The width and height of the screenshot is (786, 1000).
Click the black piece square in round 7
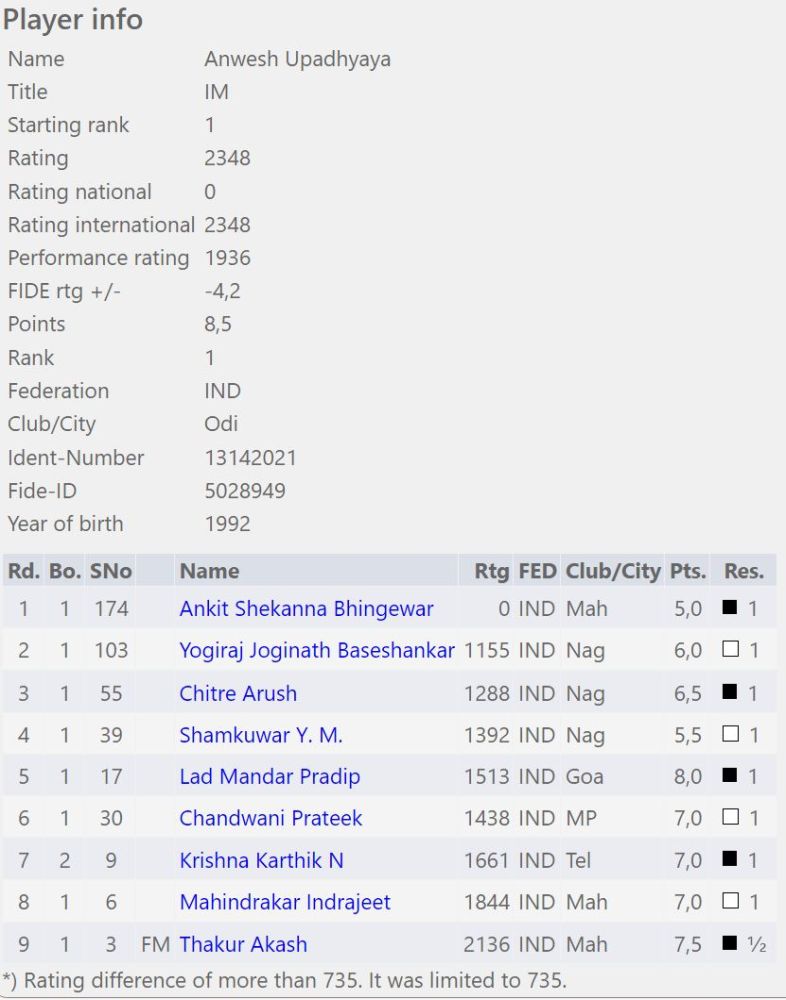click(730, 860)
